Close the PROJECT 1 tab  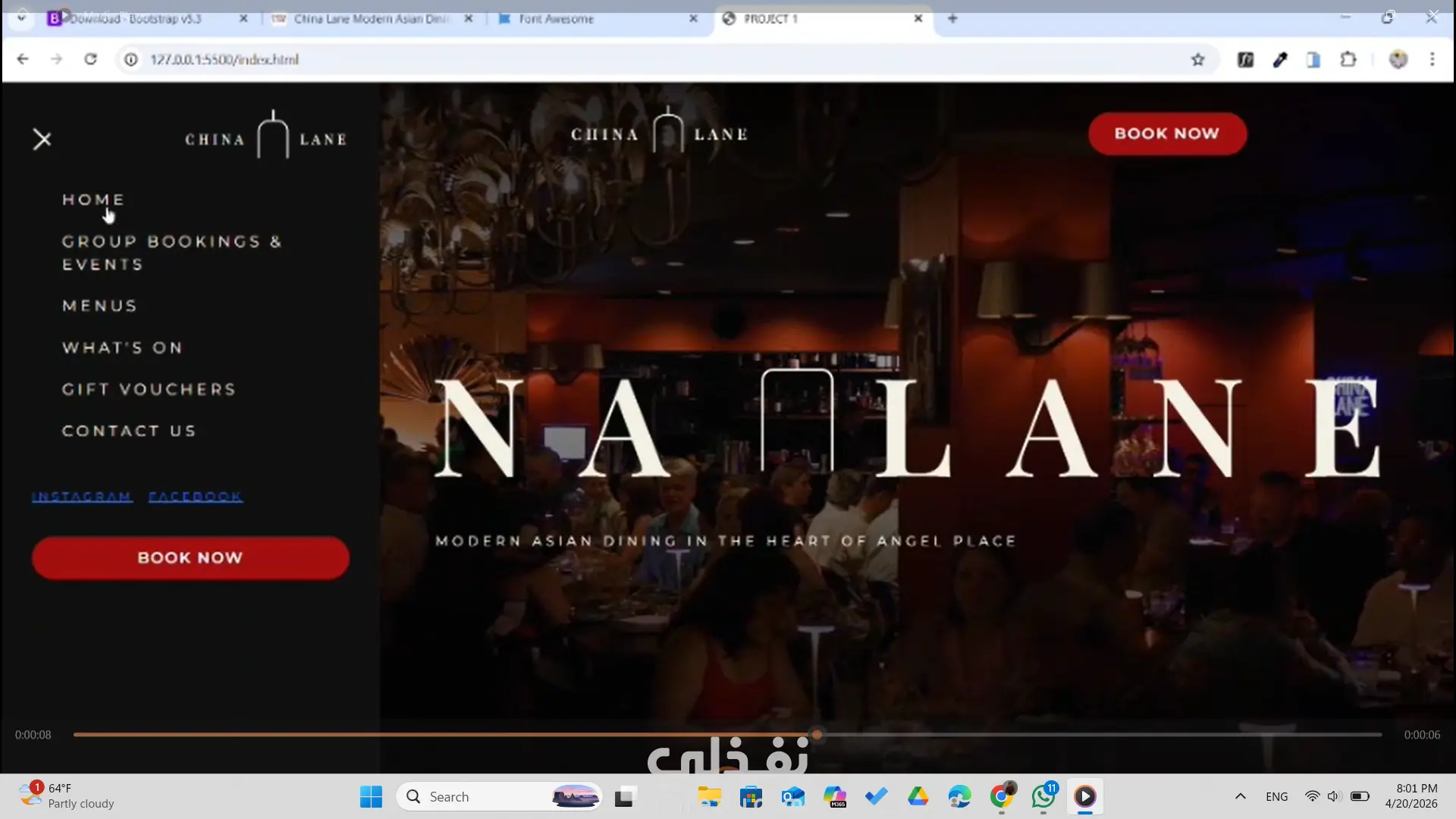coord(918,19)
